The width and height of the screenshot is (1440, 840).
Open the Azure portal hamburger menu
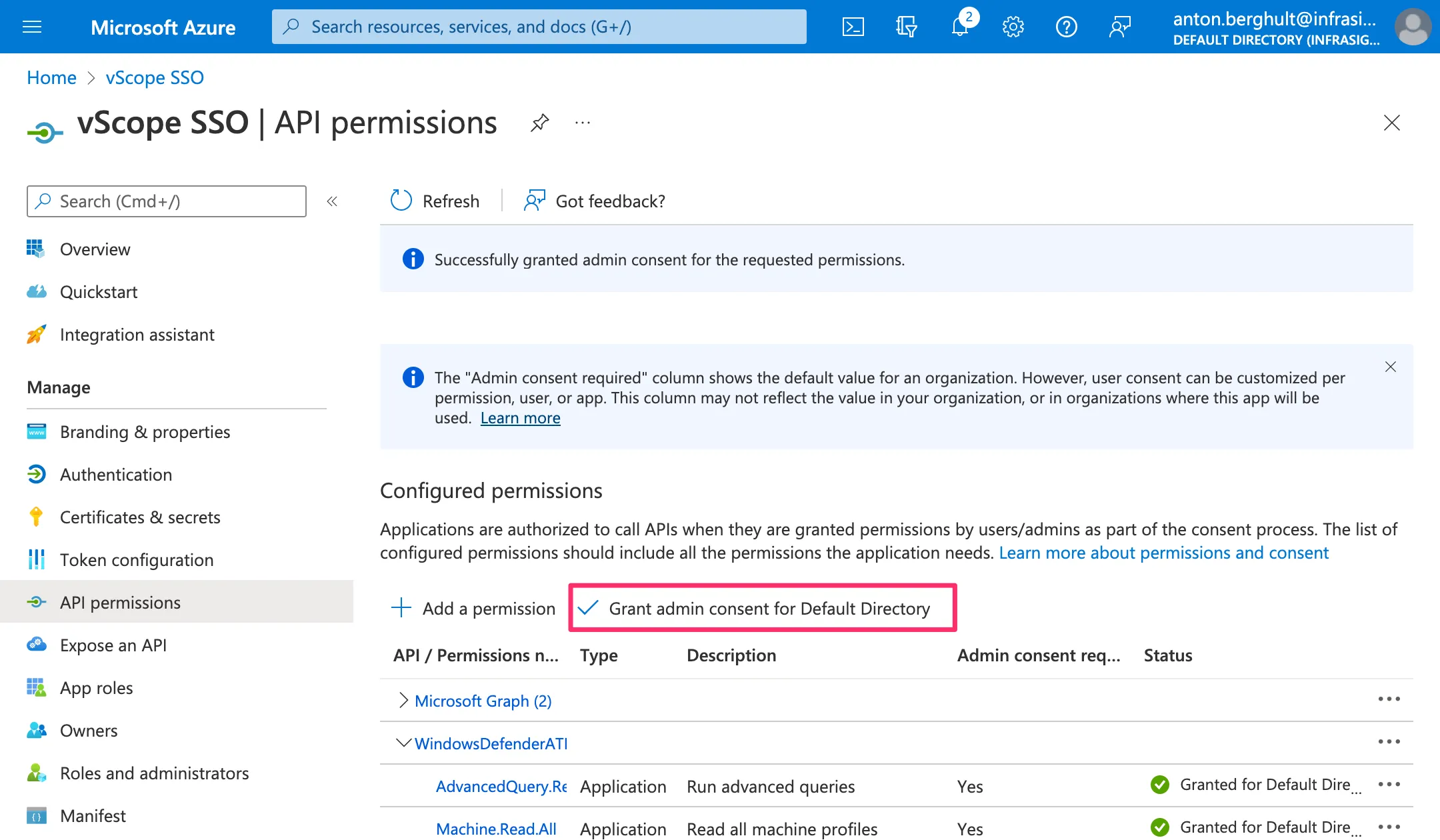[x=32, y=27]
